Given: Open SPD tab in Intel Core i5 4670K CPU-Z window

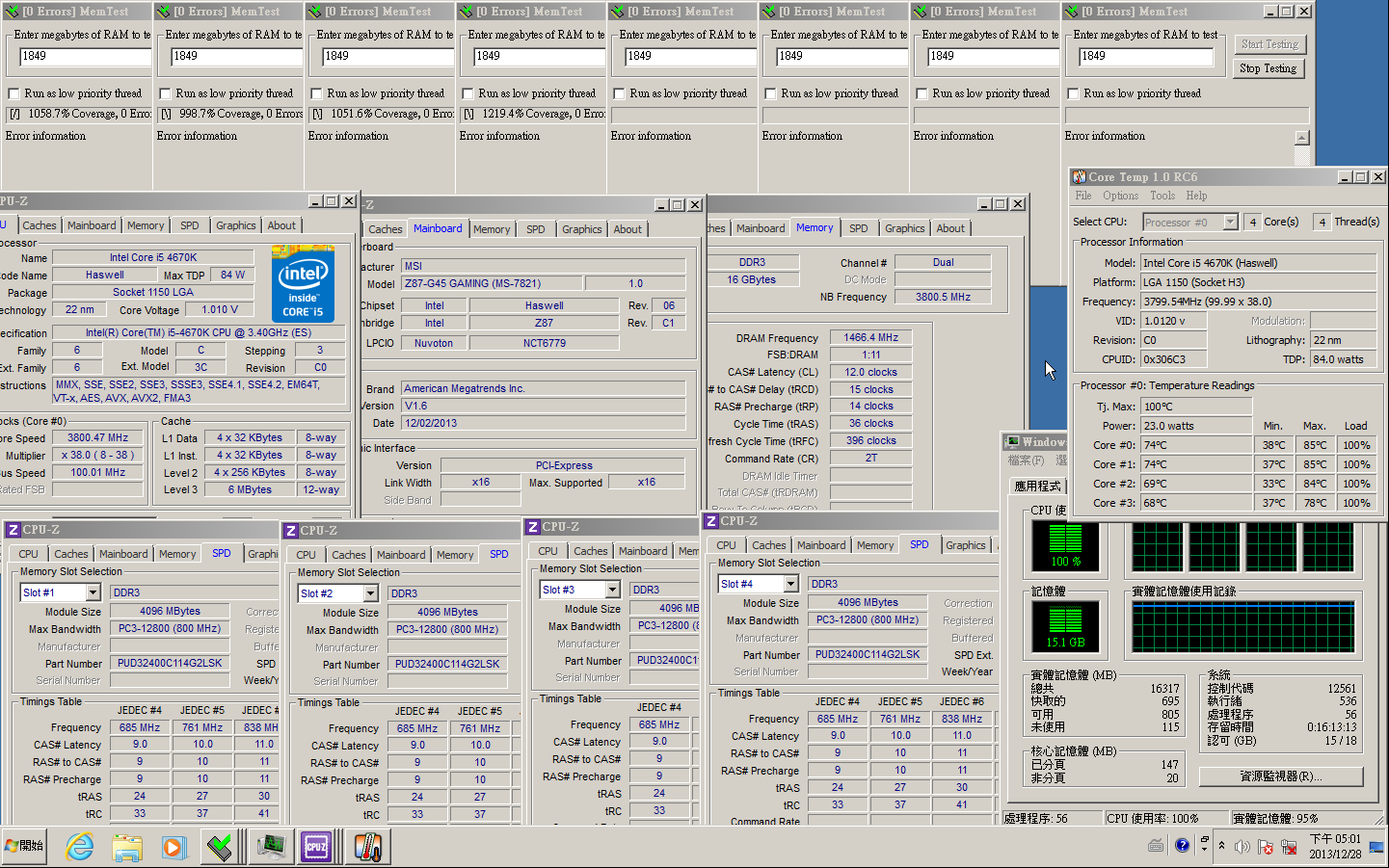Looking at the screenshot, I should click(190, 225).
